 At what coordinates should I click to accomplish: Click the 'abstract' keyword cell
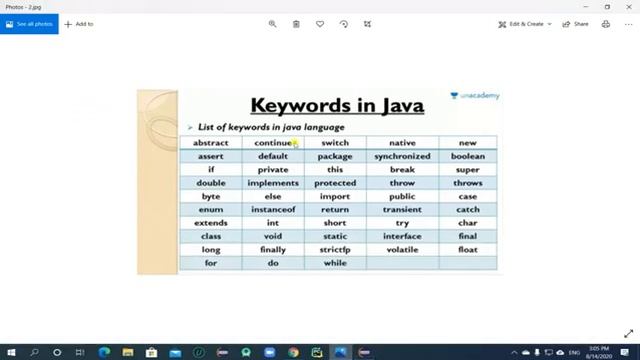click(x=211, y=143)
